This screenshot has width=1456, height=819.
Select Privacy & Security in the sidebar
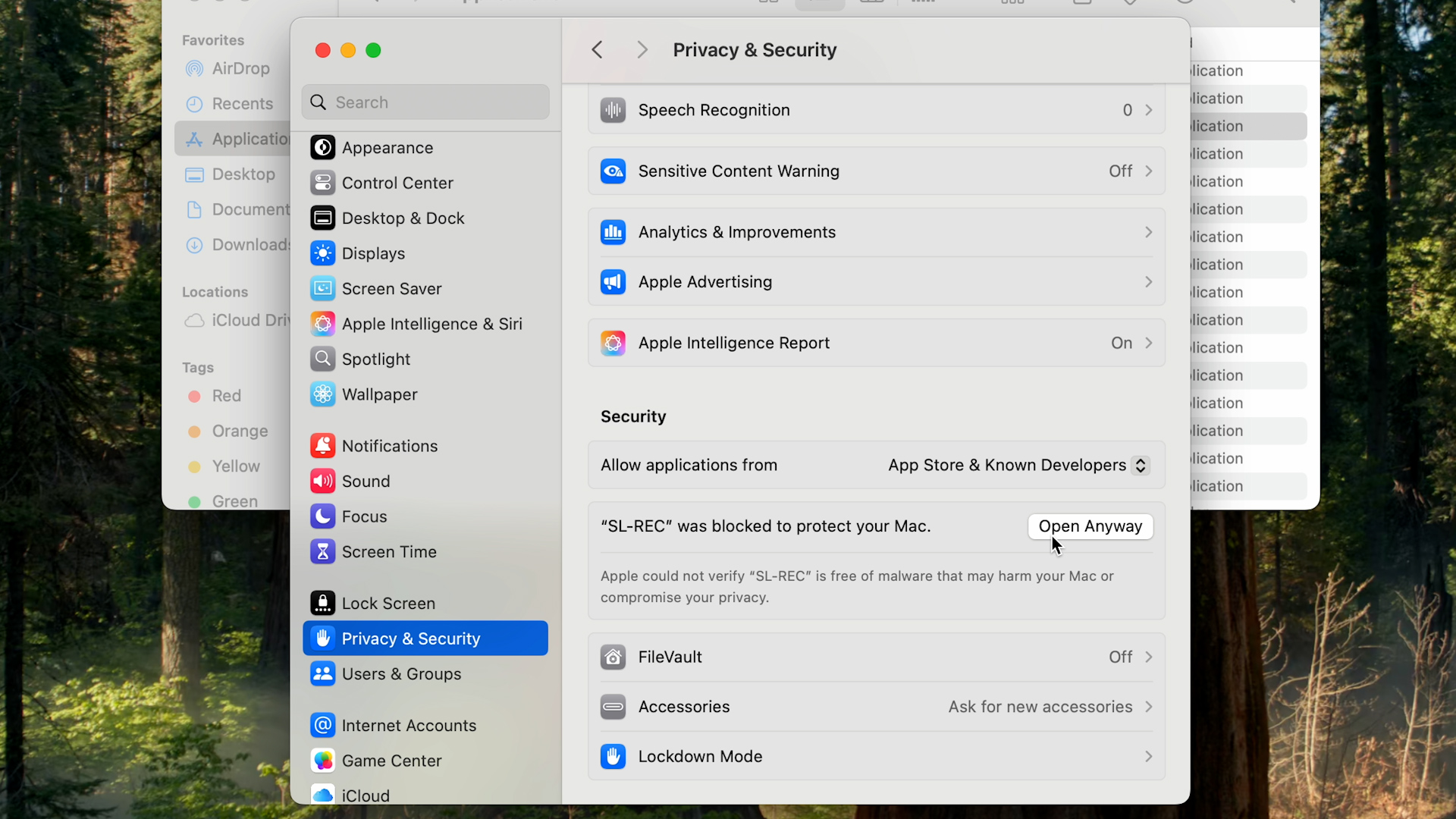[x=425, y=639]
